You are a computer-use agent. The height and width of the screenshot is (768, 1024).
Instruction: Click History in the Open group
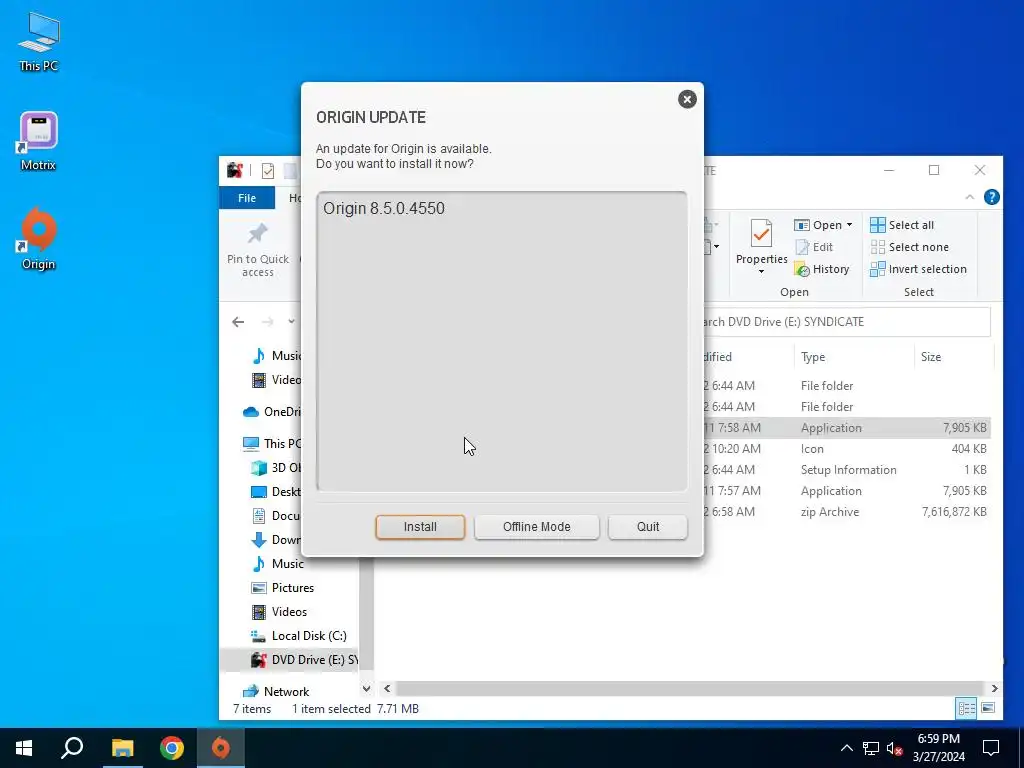[x=822, y=269]
